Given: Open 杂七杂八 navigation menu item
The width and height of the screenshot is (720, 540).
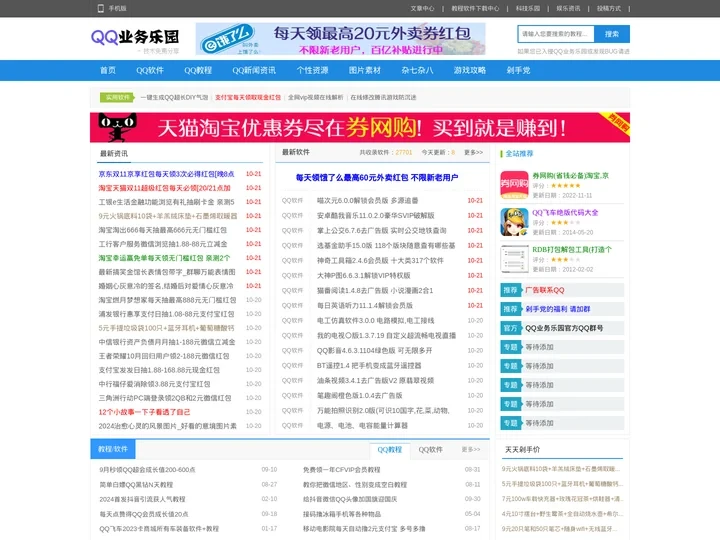Looking at the screenshot, I should tap(417, 70).
